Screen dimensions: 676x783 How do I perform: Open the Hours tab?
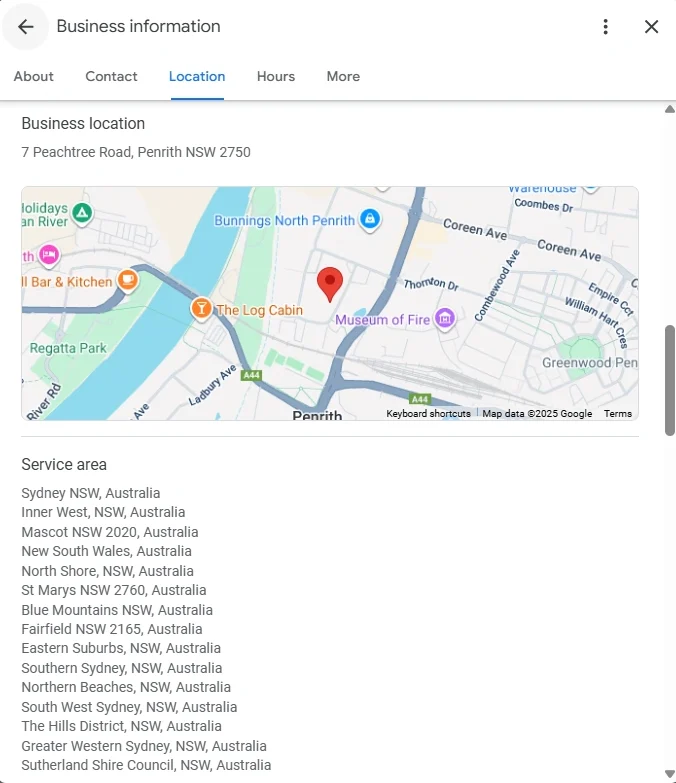click(276, 76)
